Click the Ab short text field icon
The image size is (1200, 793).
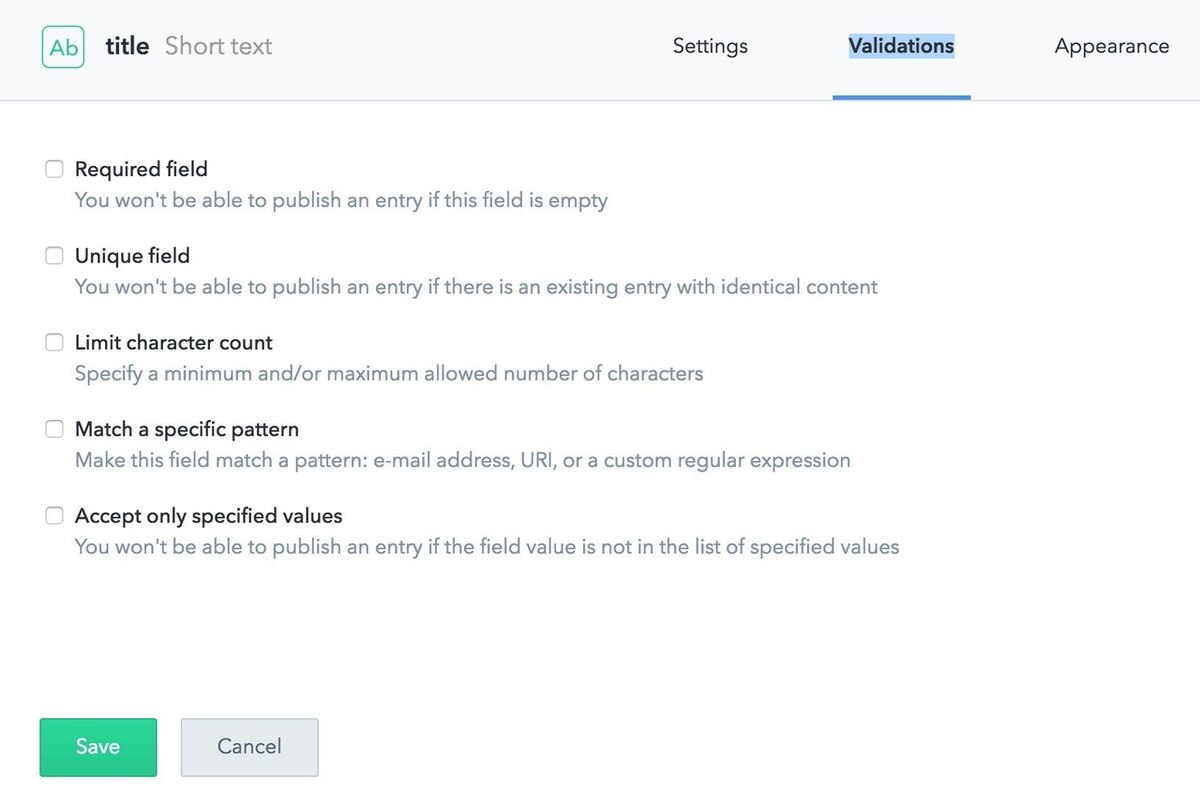click(62, 46)
